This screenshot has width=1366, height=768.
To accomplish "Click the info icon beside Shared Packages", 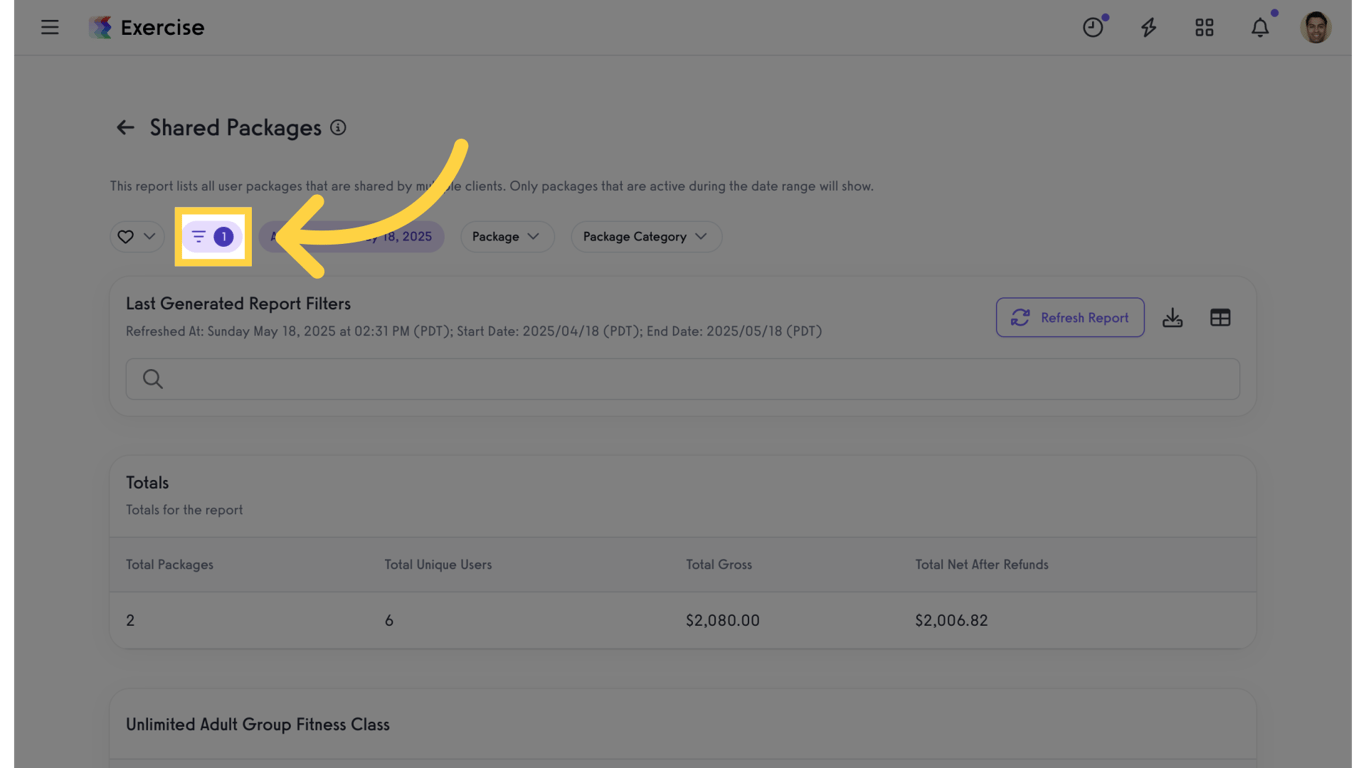I will [x=338, y=128].
